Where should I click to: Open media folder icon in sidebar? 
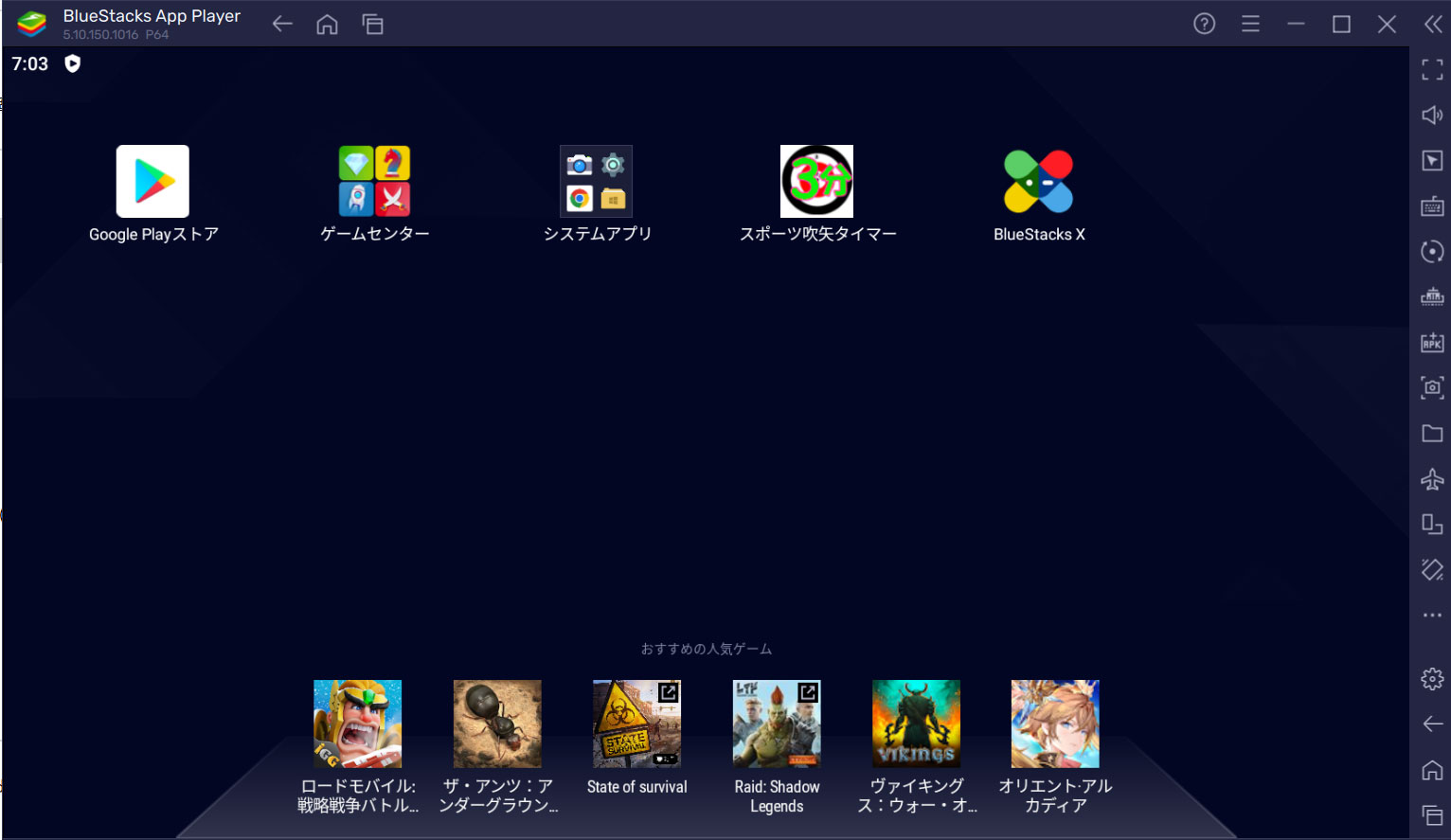(x=1432, y=433)
